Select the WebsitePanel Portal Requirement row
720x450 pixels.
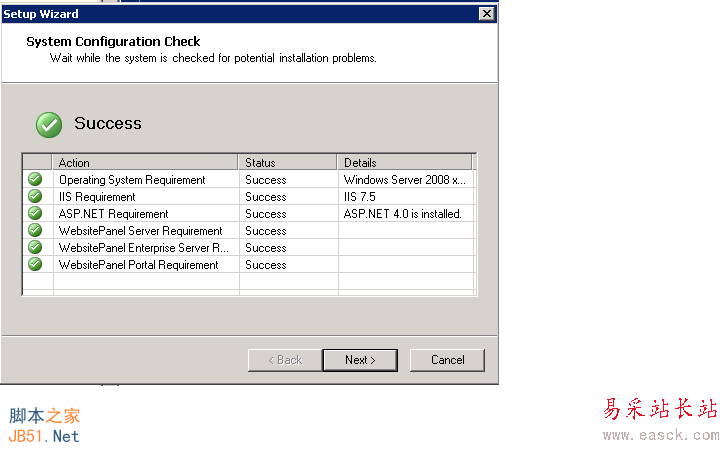coord(248,265)
